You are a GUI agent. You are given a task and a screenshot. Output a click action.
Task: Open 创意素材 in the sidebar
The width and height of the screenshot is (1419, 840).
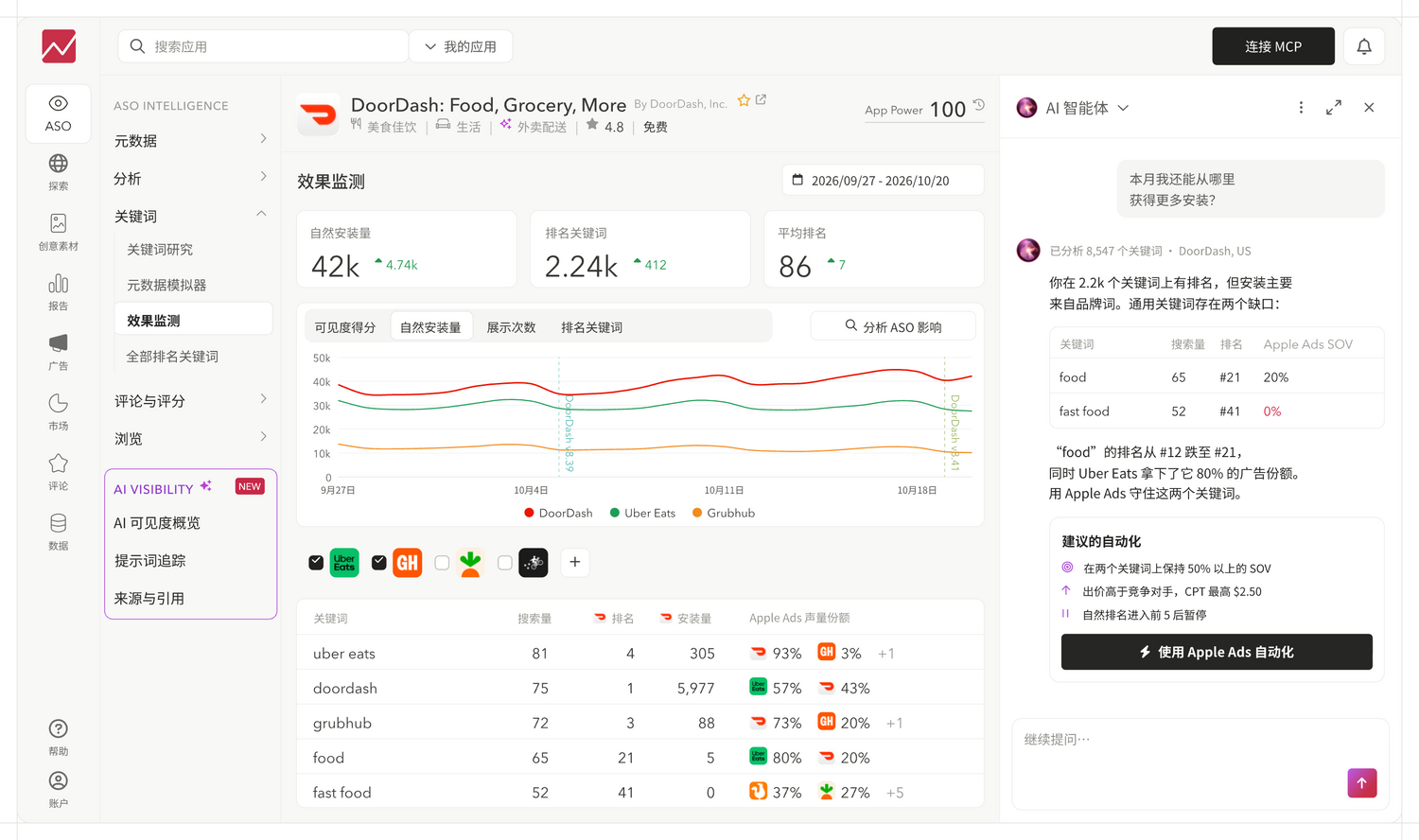click(58, 232)
